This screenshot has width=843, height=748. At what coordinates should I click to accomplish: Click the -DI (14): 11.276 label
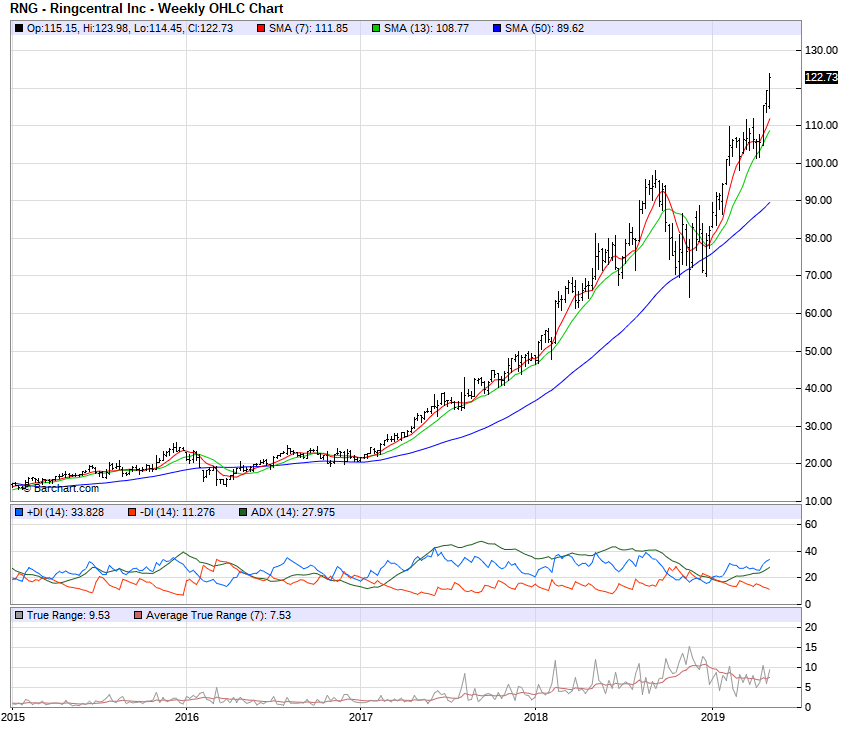(x=177, y=512)
